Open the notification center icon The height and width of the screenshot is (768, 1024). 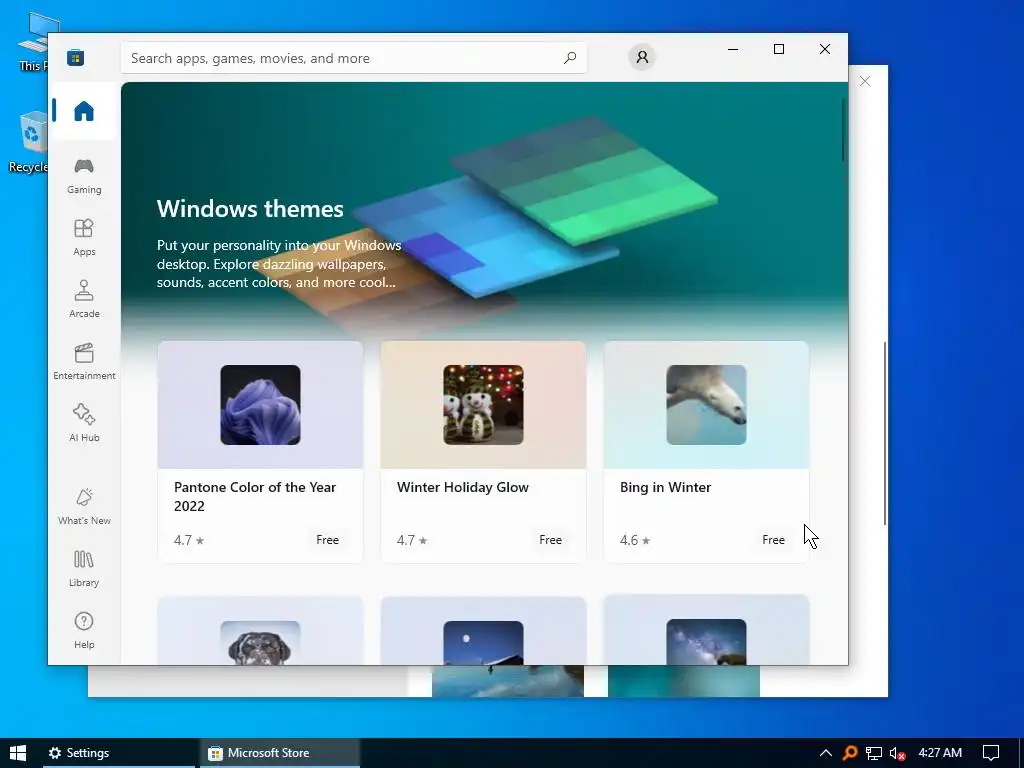(991, 753)
